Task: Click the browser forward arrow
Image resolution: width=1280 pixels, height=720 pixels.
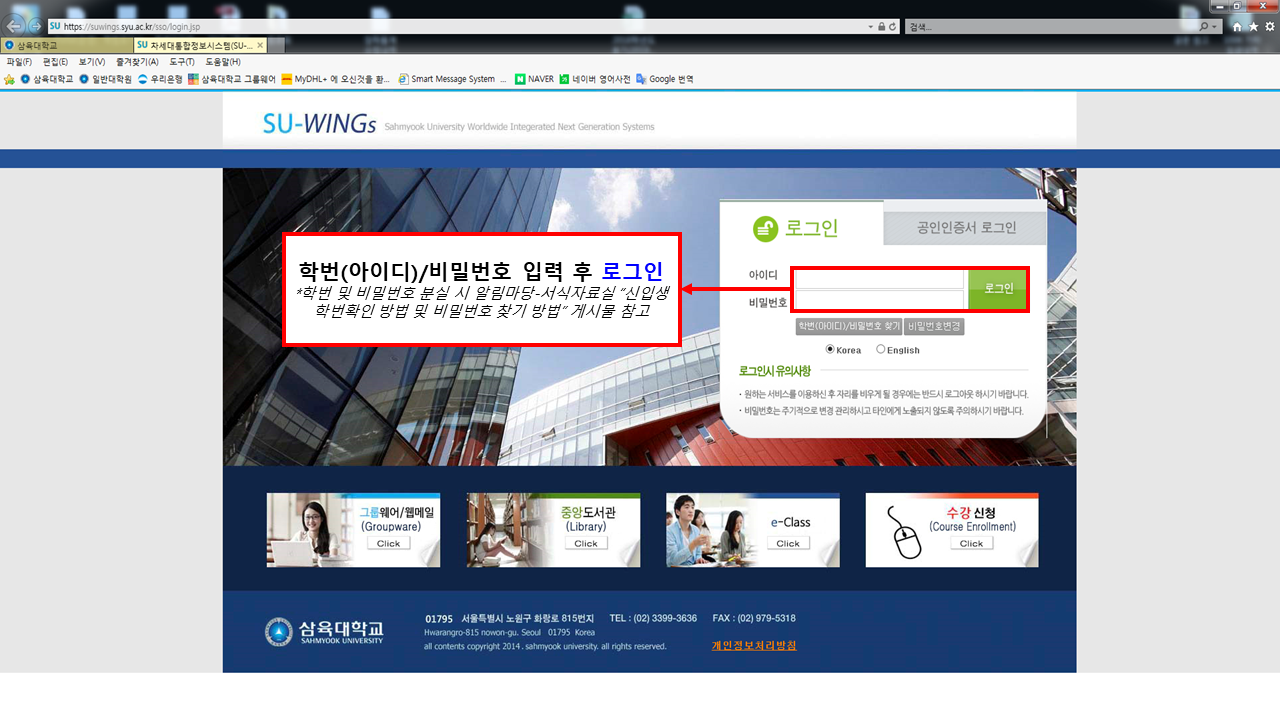Action: (x=35, y=26)
